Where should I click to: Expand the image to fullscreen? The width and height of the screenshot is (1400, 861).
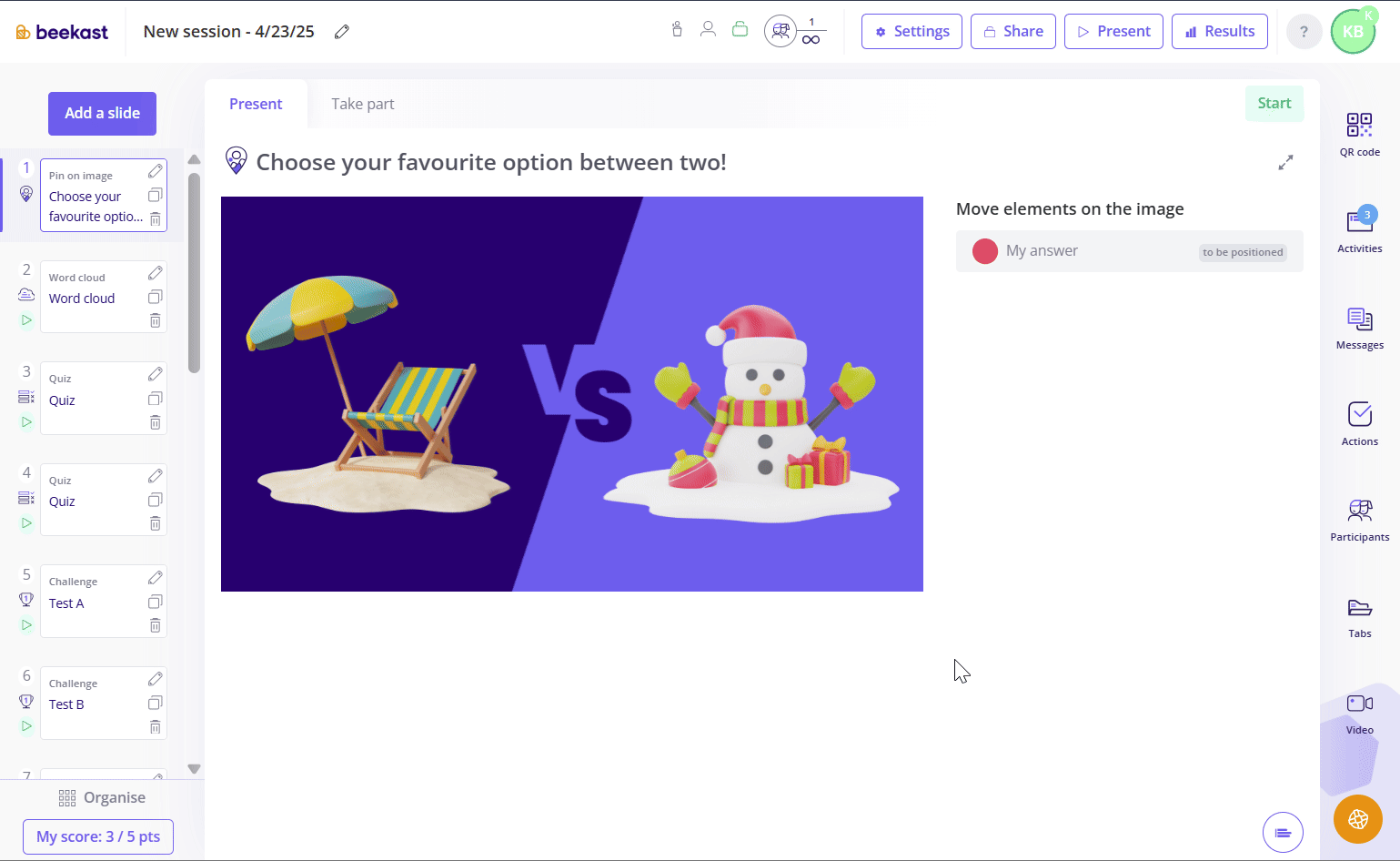tap(1285, 163)
